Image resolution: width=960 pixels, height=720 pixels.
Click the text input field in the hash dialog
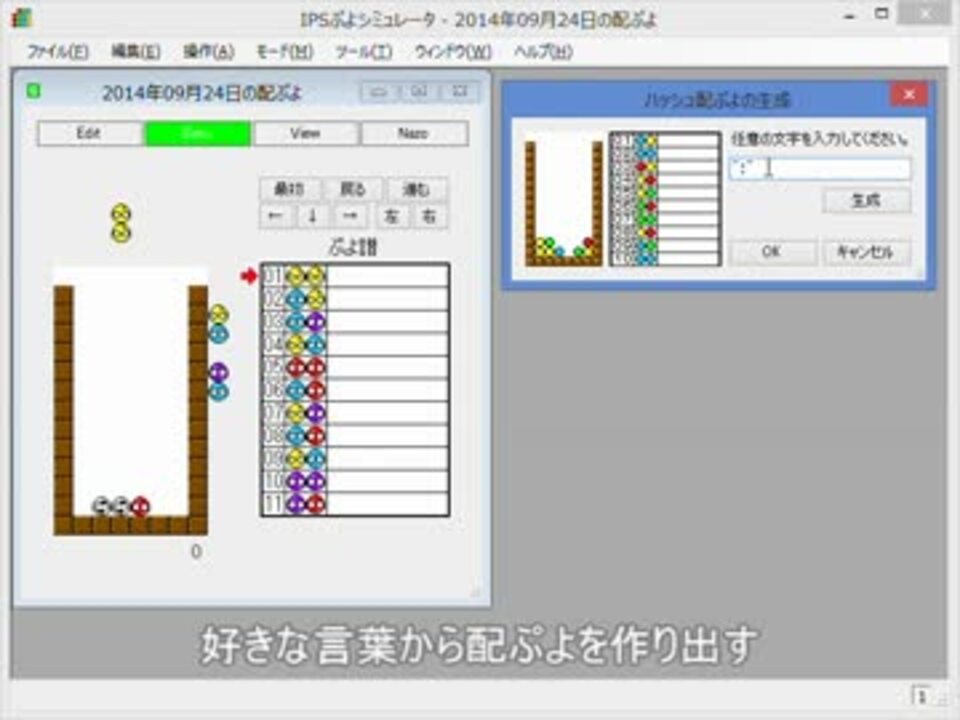[820, 168]
